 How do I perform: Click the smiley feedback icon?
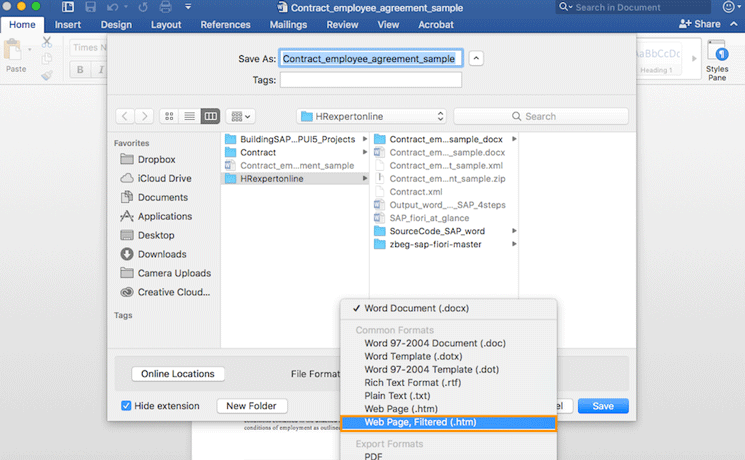click(728, 7)
